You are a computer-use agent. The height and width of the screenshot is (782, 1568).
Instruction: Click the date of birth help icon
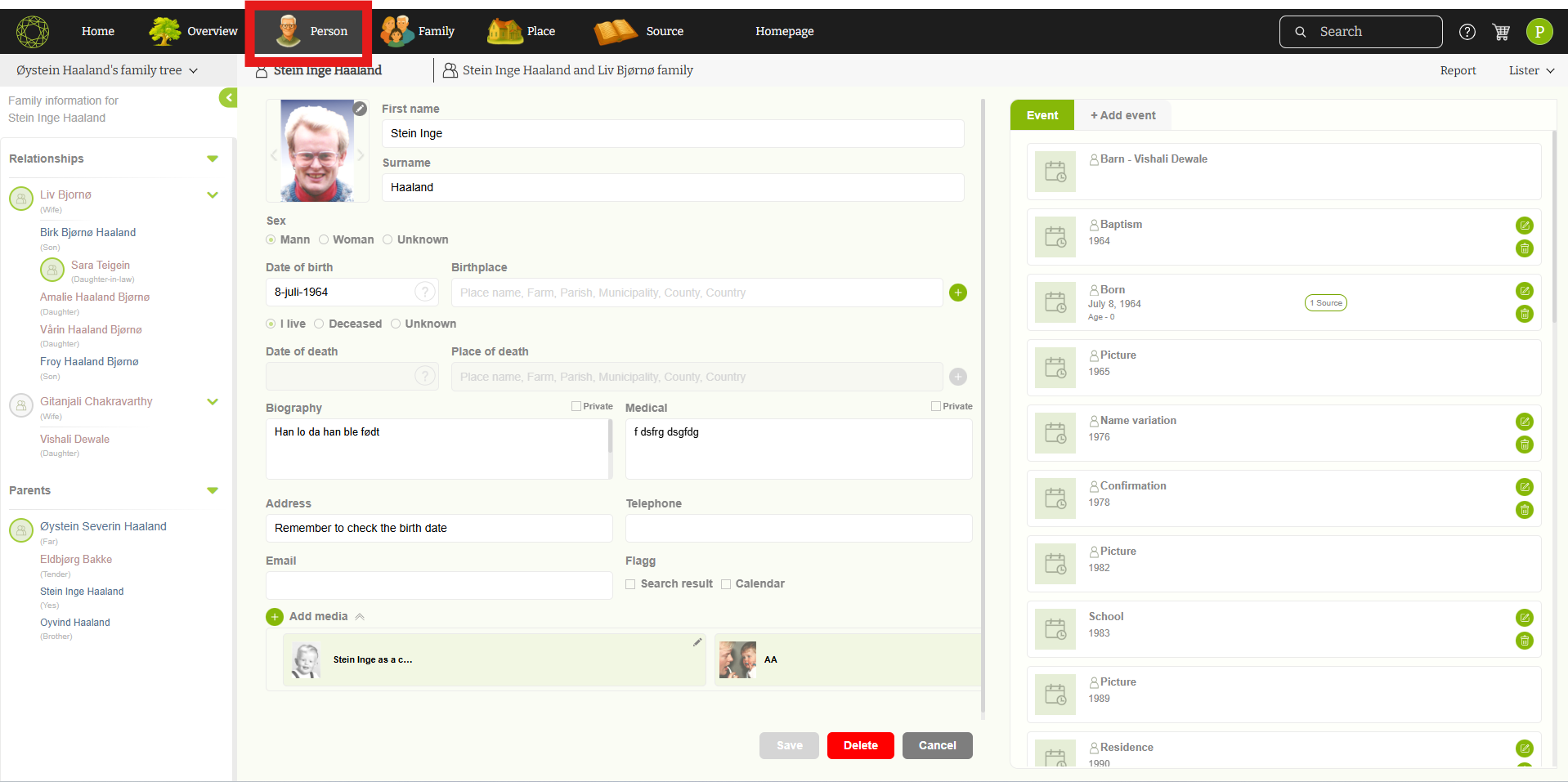click(x=424, y=292)
